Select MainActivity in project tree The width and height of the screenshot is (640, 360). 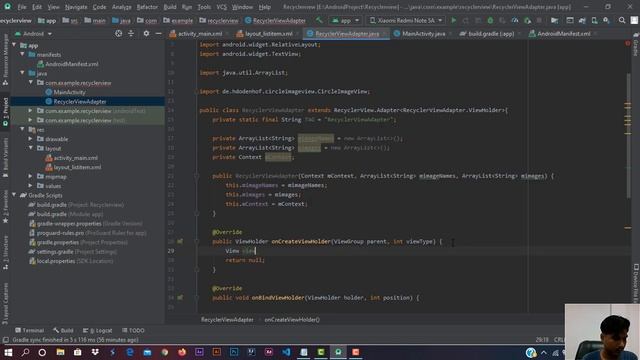(69, 92)
